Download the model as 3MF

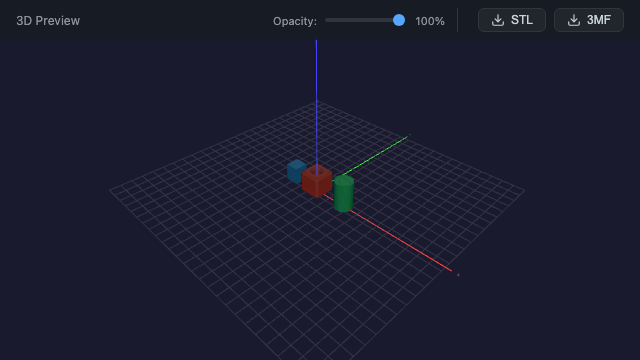click(x=589, y=20)
